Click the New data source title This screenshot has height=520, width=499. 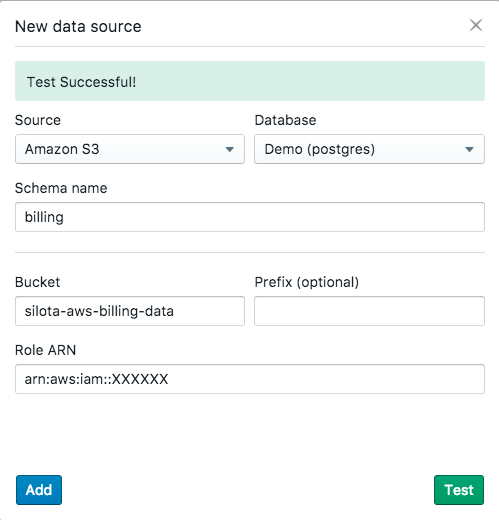click(x=78, y=26)
